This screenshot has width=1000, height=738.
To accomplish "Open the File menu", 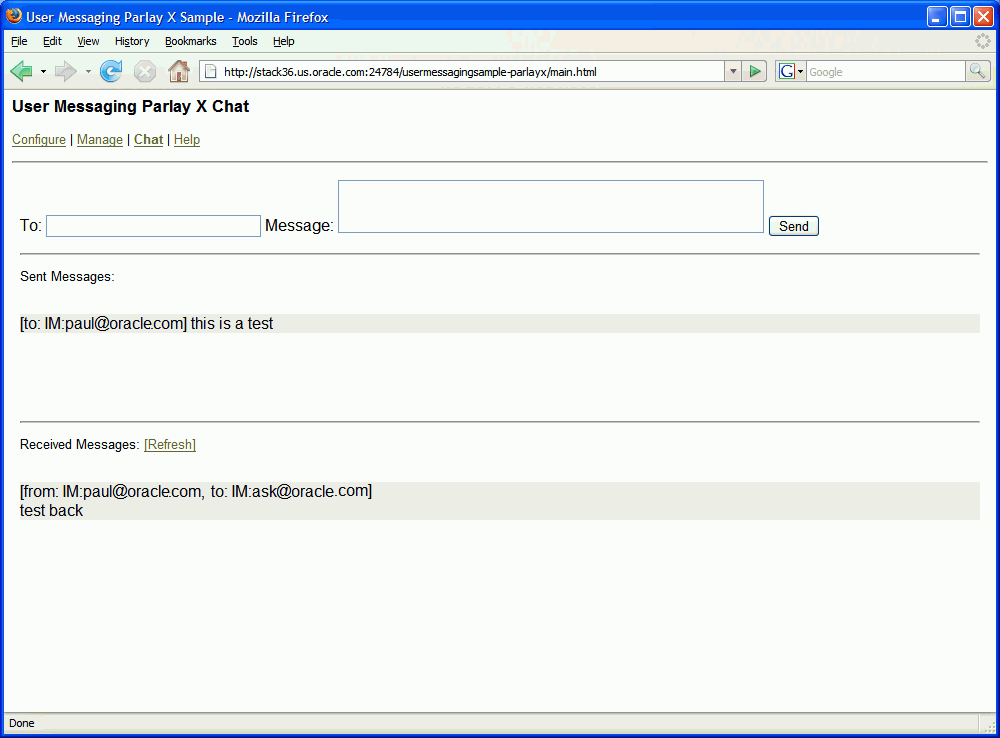I will 19,41.
